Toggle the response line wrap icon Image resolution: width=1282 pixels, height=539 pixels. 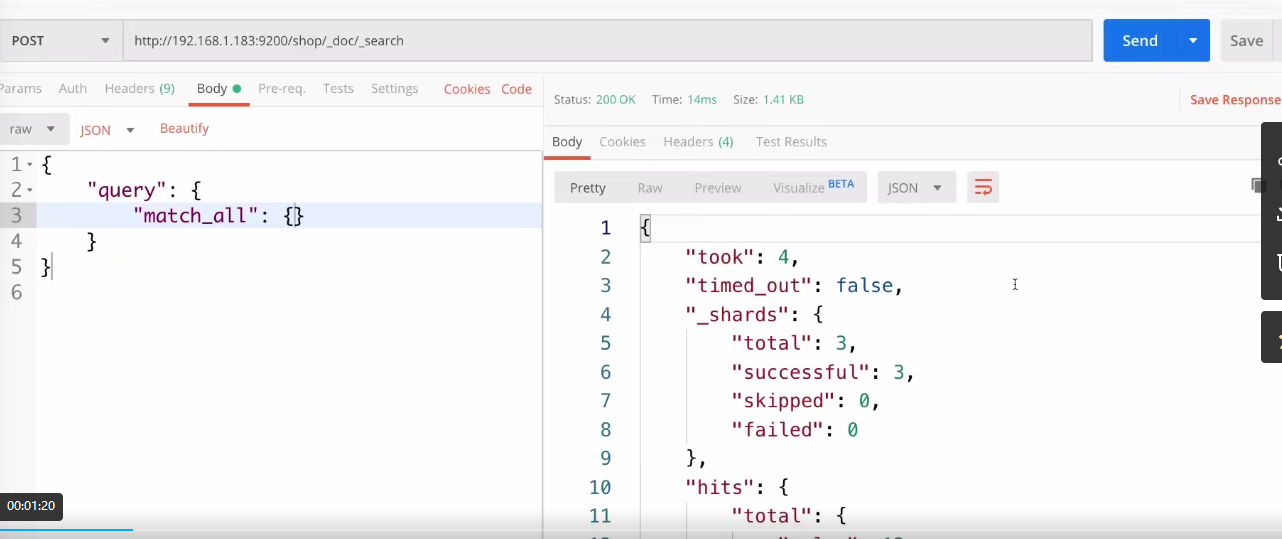coord(983,188)
